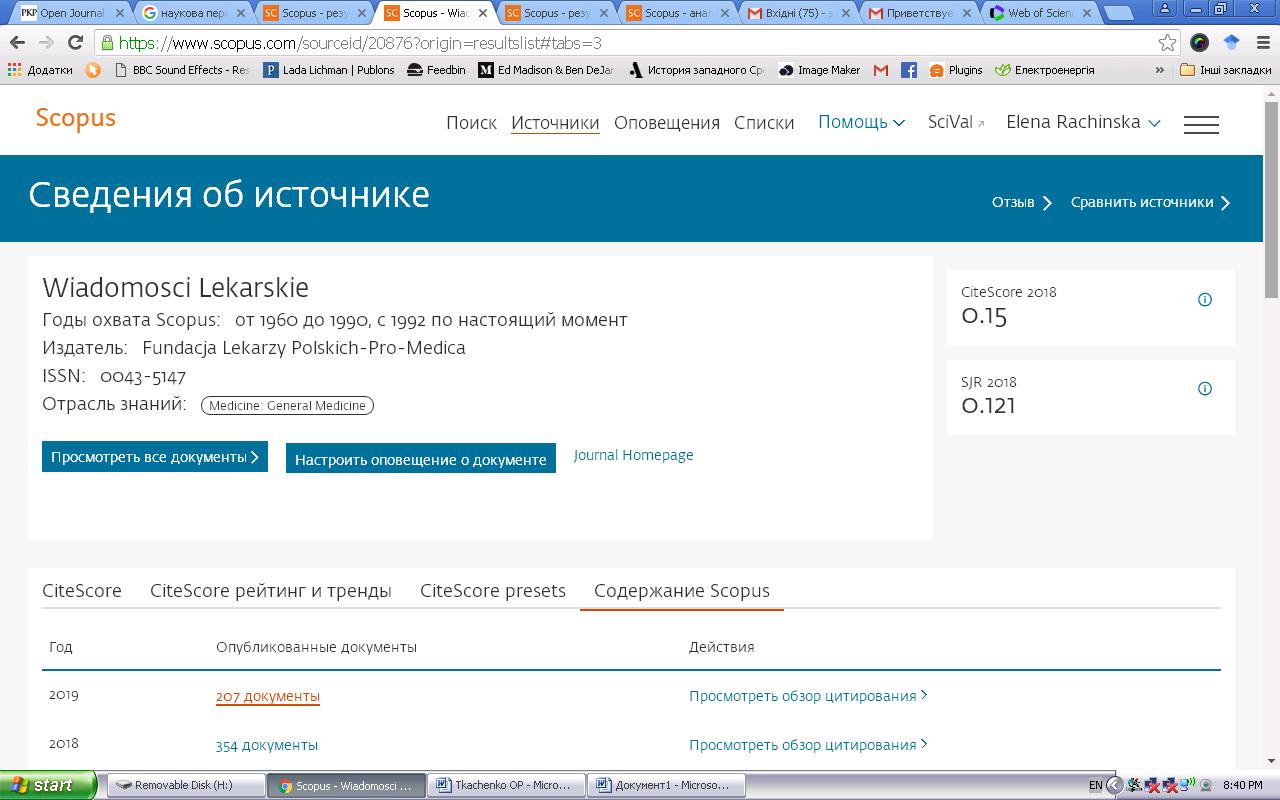Switch to CiteScore presets tab
Viewport: 1280px width, 800px height.
point(493,591)
